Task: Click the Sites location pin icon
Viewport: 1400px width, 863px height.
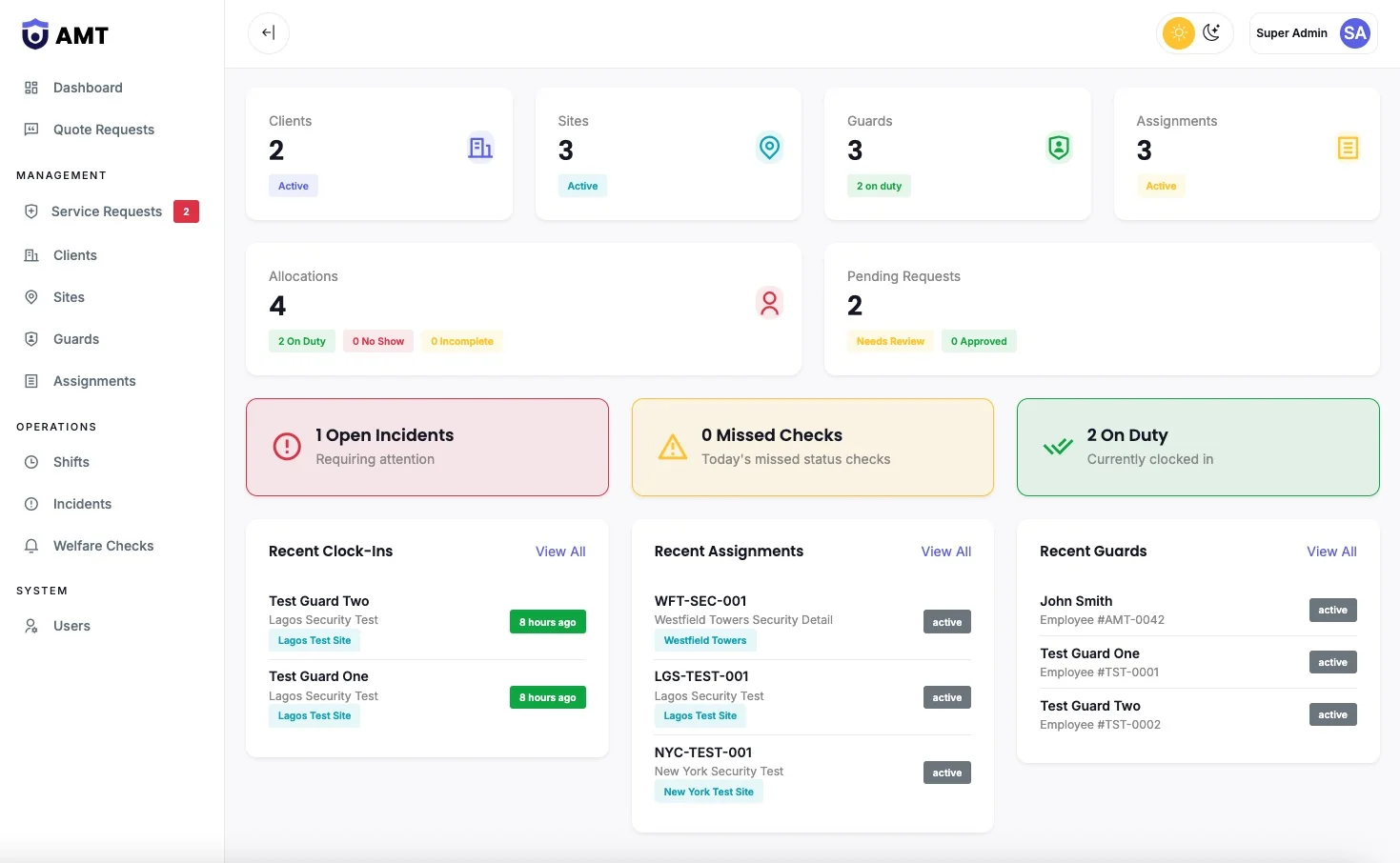Action: tap(769, 148)
